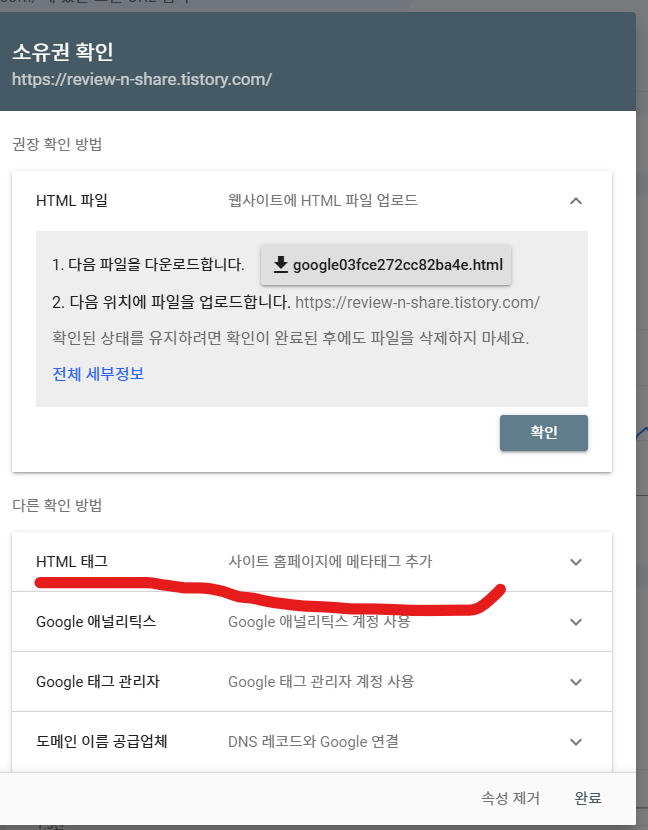This screenshot has height=830, width=648.
Task: Click 사이트 홈페이지에 메타태그 추가 description
Action: pyautogui.click(x=330, y=561)
